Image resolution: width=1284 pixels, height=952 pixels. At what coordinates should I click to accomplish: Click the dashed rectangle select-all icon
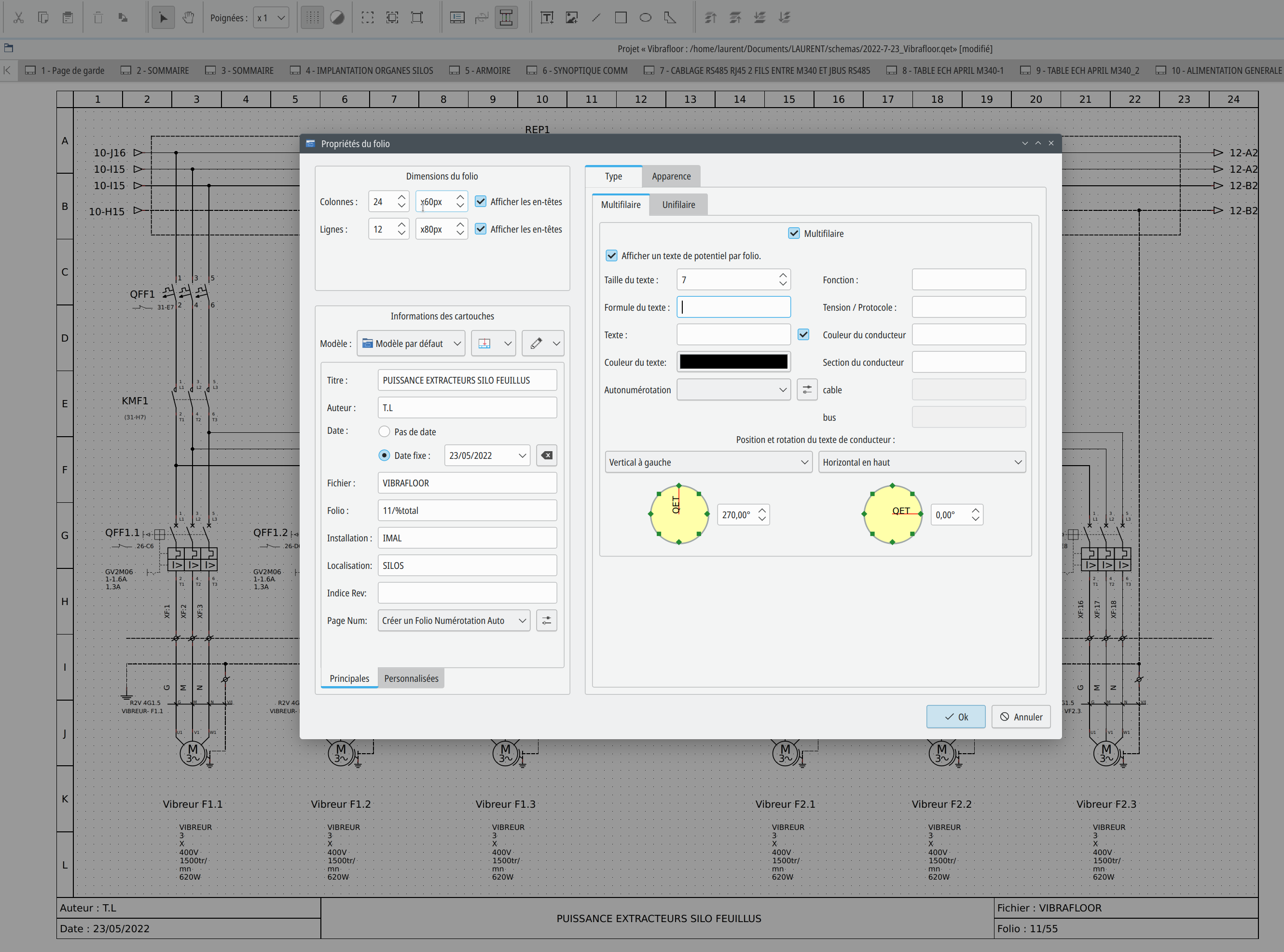point(367,17)
